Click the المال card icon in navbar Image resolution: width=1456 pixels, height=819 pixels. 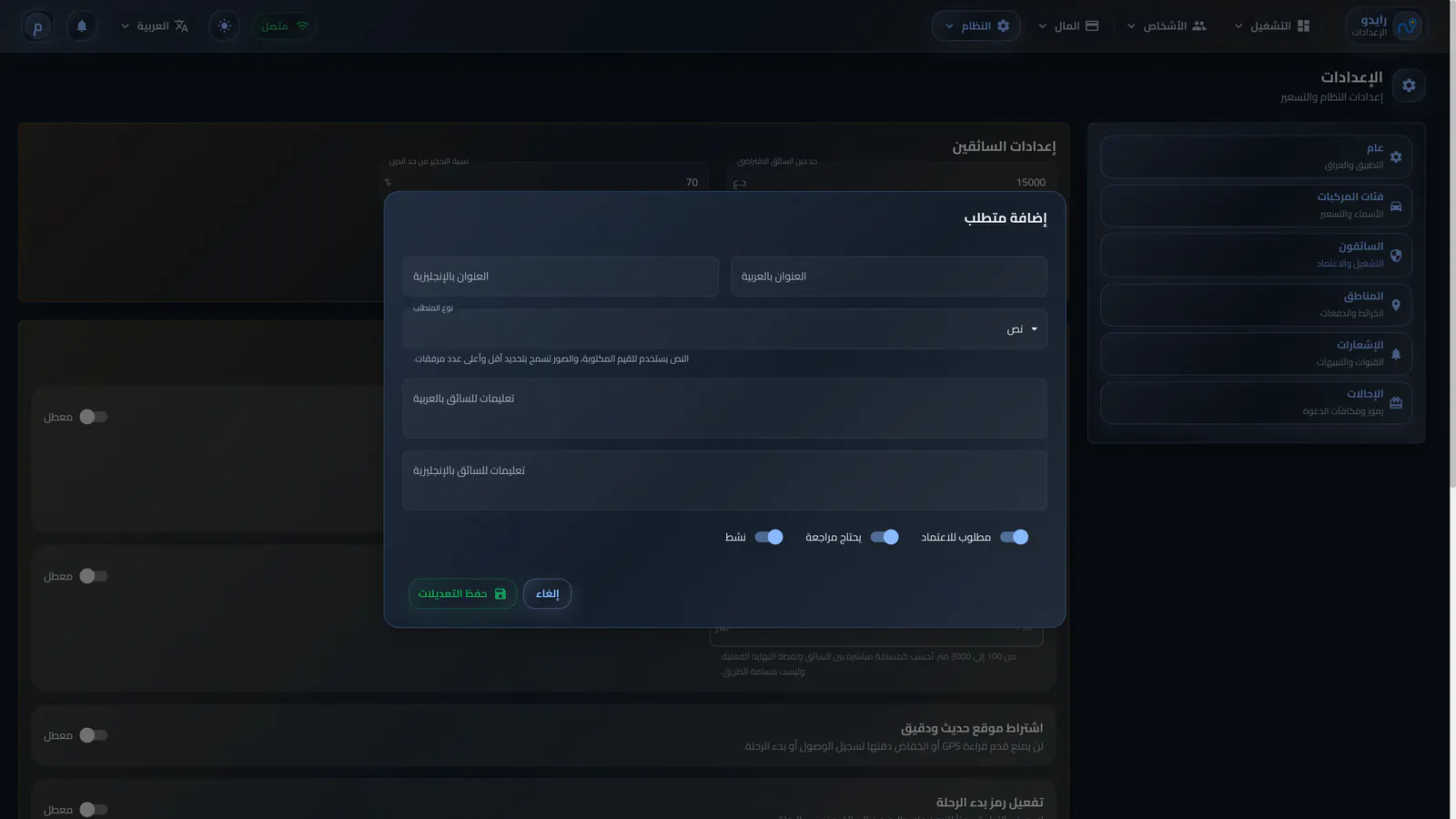pyautogui.click(x=1092, y=25)
